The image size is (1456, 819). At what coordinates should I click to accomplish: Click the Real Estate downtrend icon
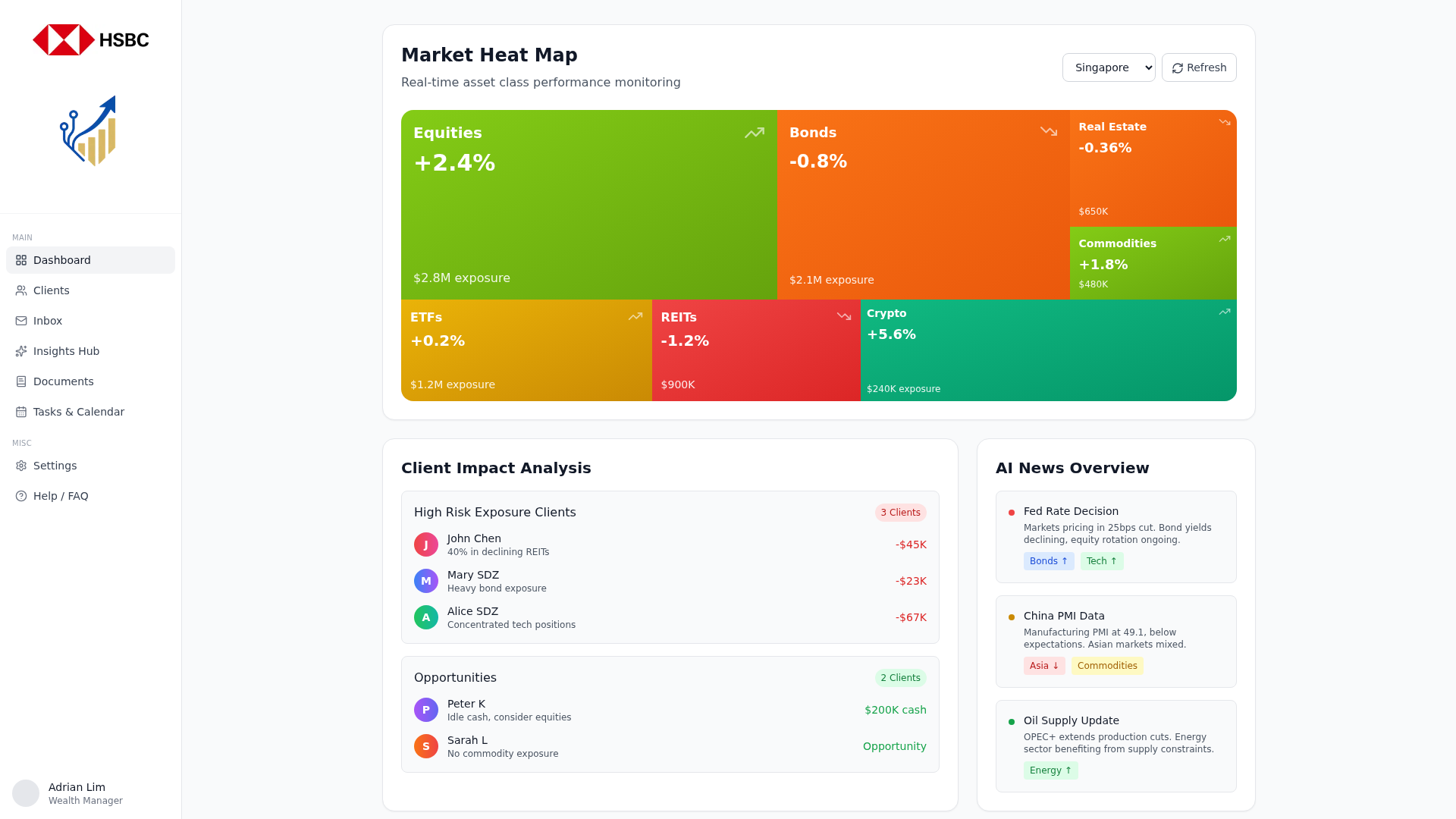coord(1225,122)
